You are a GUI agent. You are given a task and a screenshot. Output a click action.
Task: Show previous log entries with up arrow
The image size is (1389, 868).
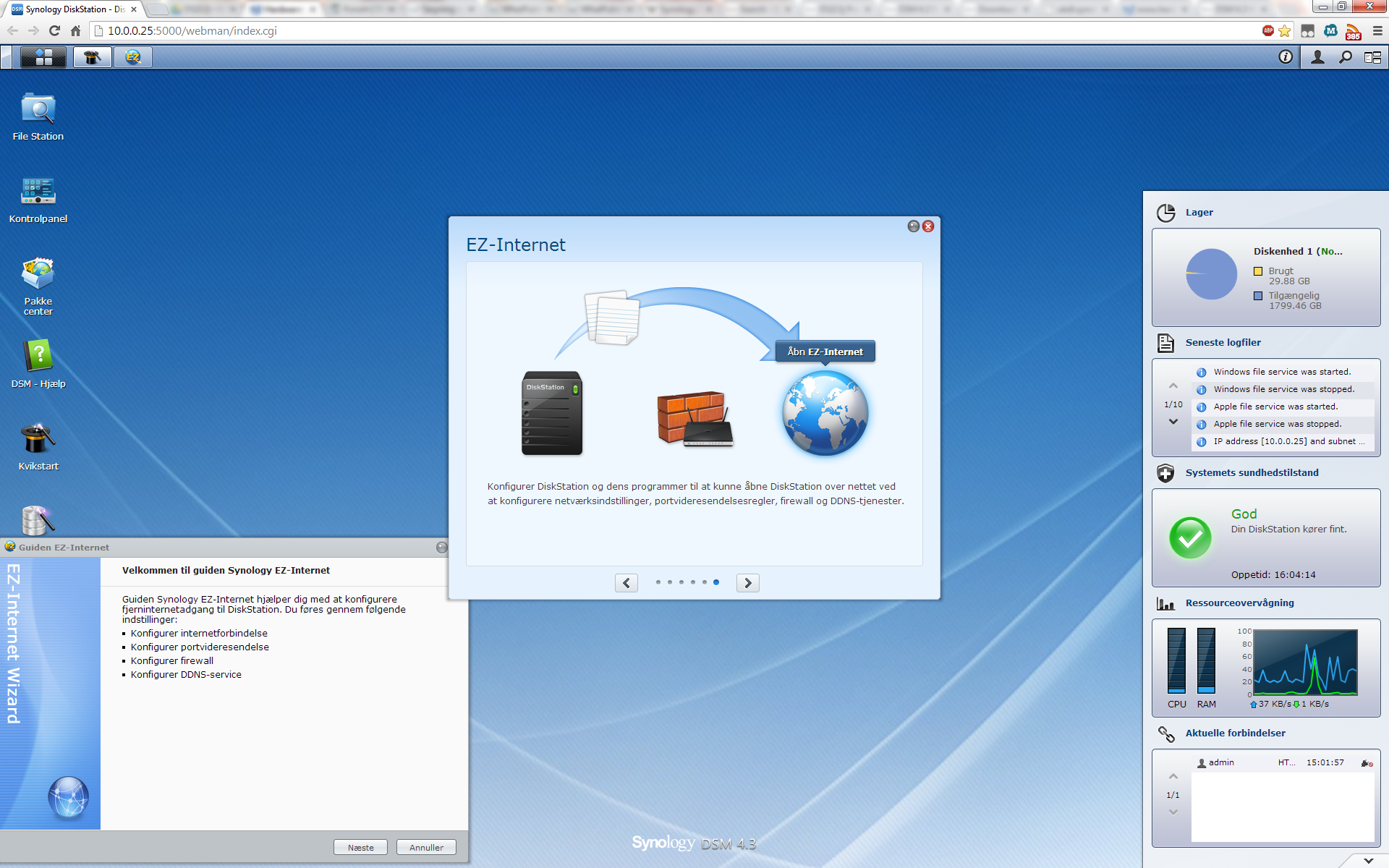pos(1173,386)
